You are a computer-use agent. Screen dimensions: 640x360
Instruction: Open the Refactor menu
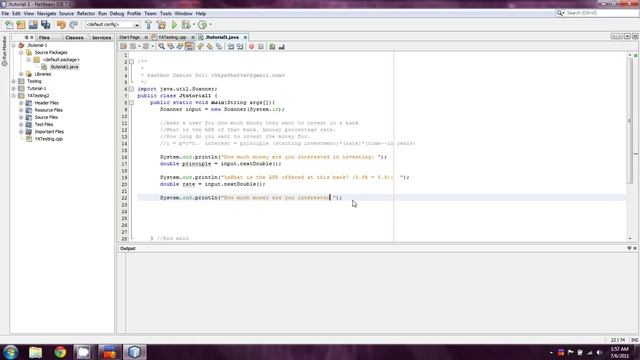point(86,13)
